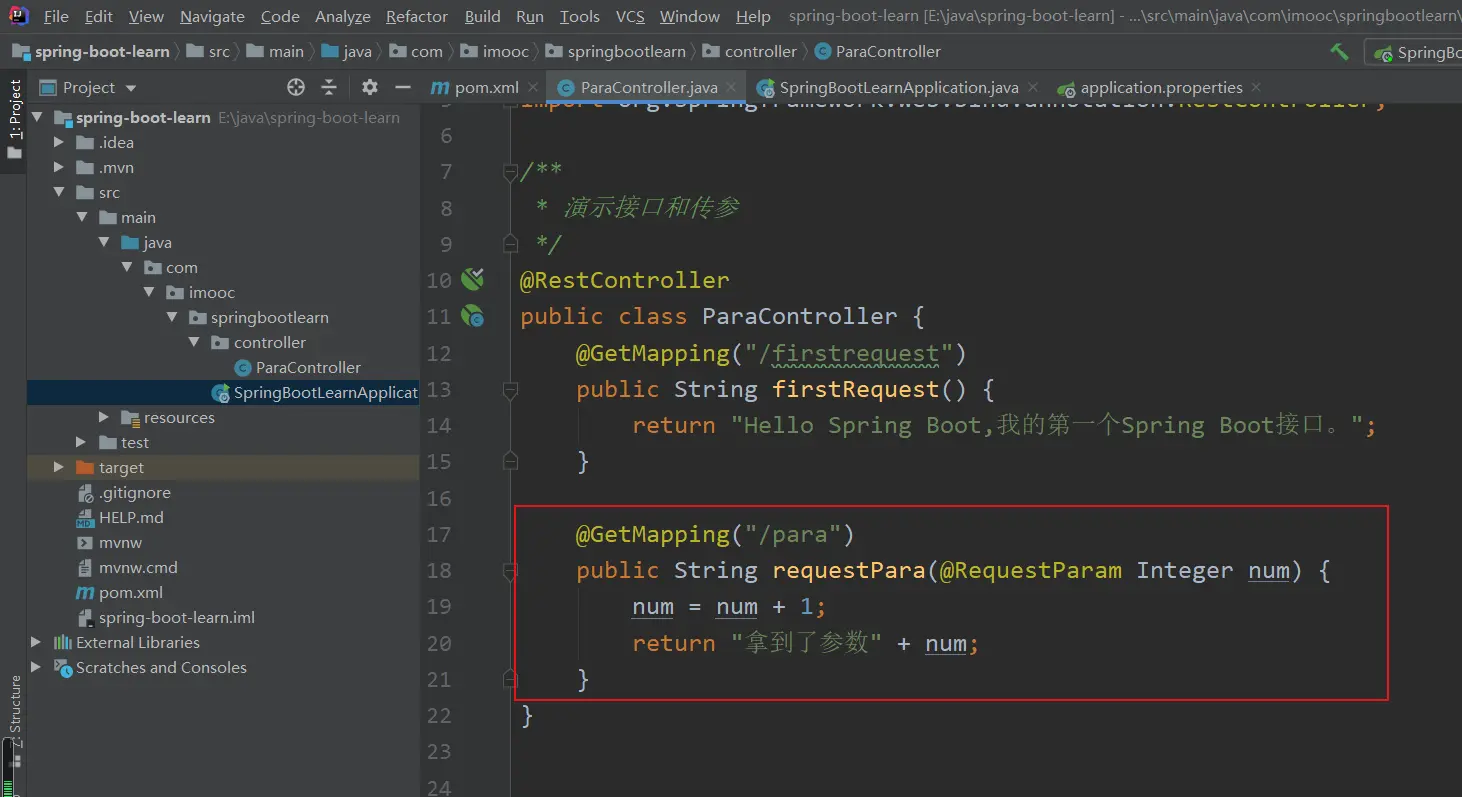Click controller in the breadcrumb path
Viewport: 1462px width, 797px height.
point(760,51)
